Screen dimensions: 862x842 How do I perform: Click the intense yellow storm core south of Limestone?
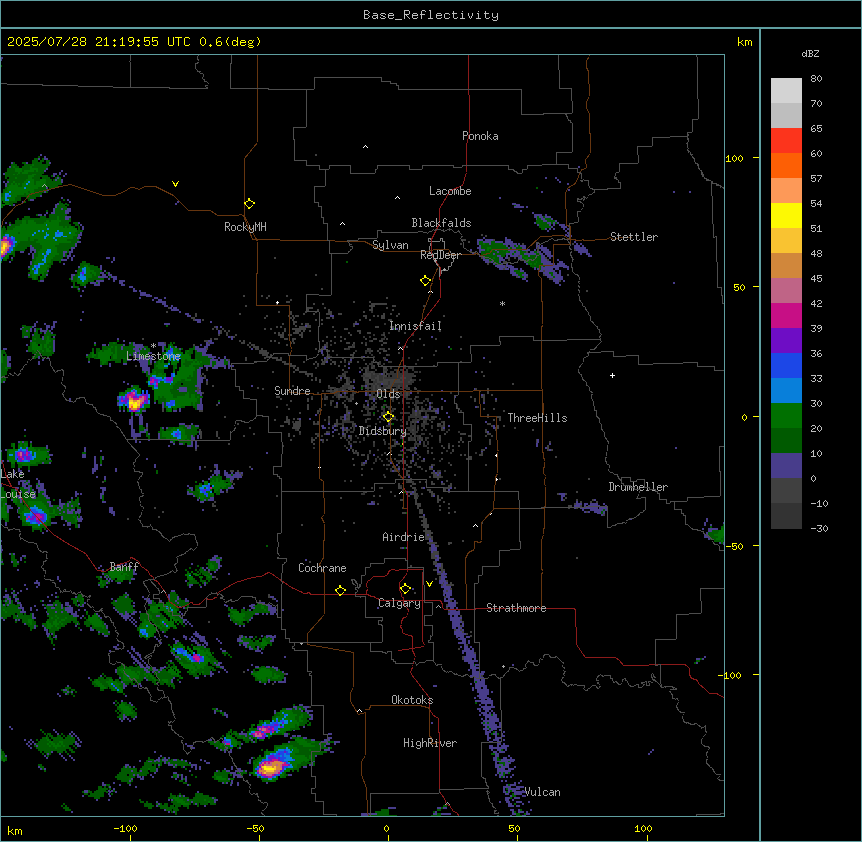(x=135, y=402)
